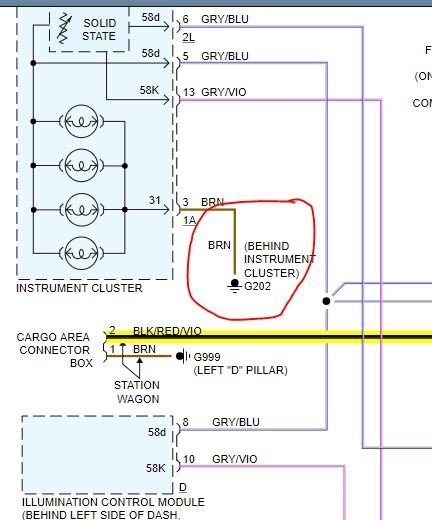Select the 2L connector label

pyautogui.click(x=188, y=37)
